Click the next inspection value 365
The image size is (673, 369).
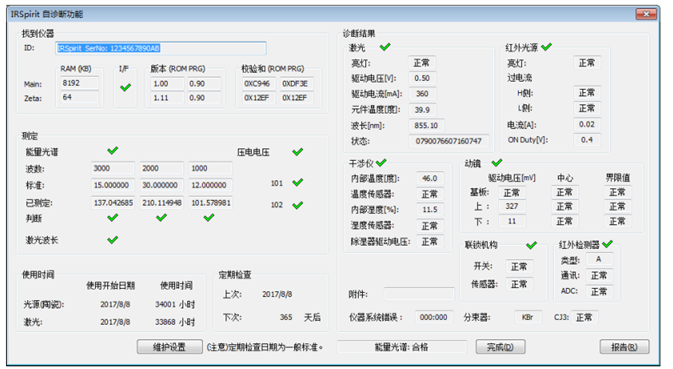click(x=286, y=317)
